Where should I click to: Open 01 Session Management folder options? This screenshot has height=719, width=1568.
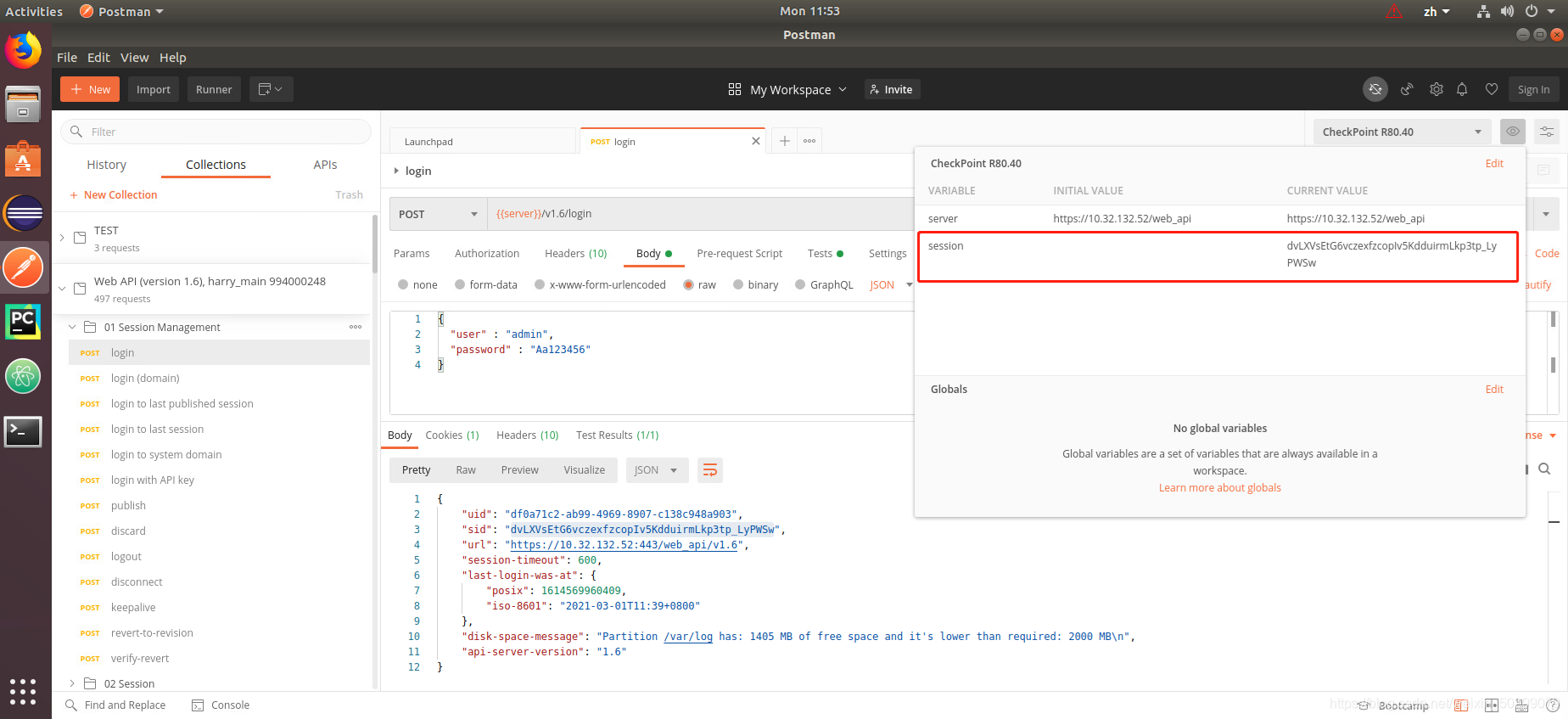356,327
